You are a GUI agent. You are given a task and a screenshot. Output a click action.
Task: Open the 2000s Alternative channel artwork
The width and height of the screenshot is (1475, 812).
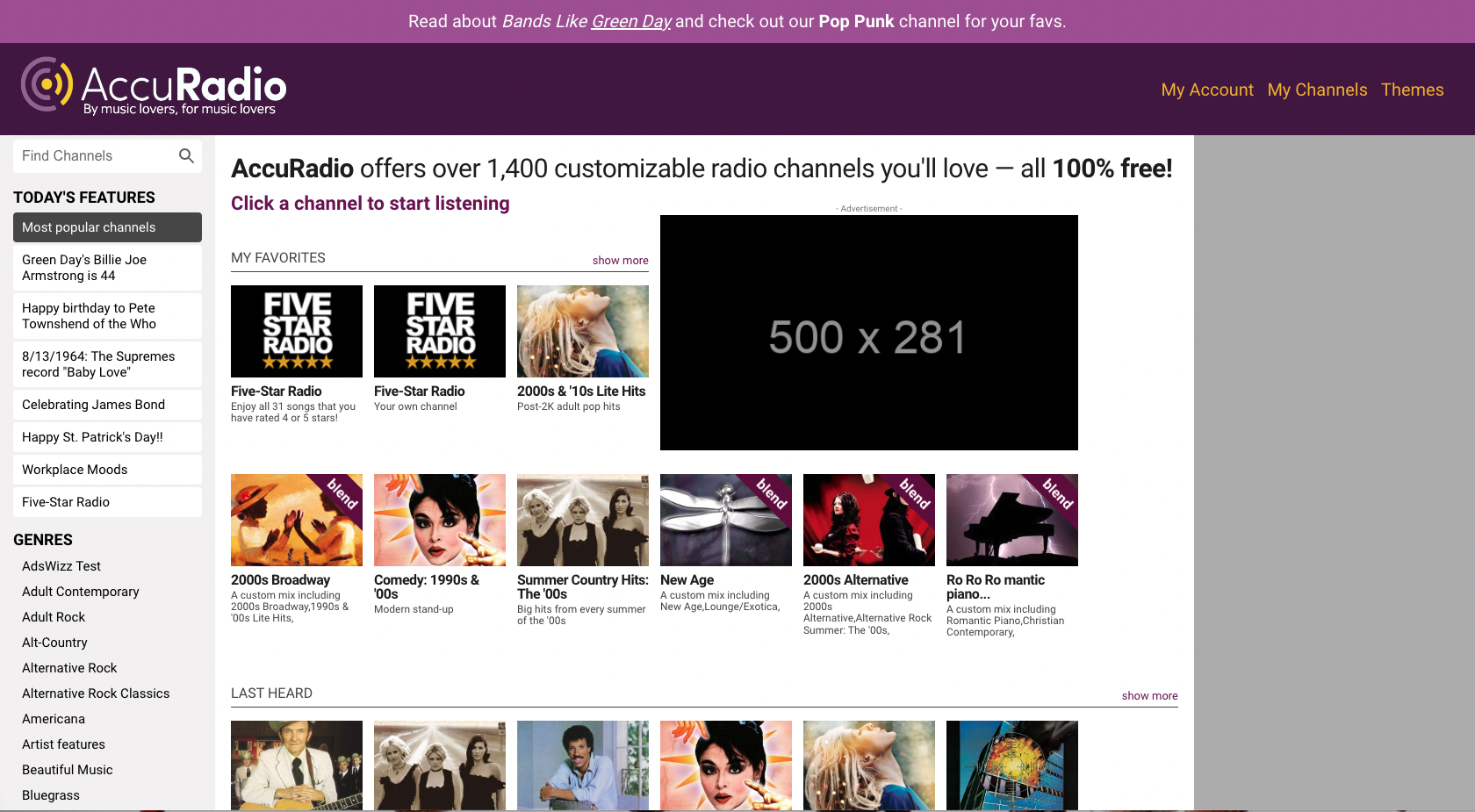(868, 520)
